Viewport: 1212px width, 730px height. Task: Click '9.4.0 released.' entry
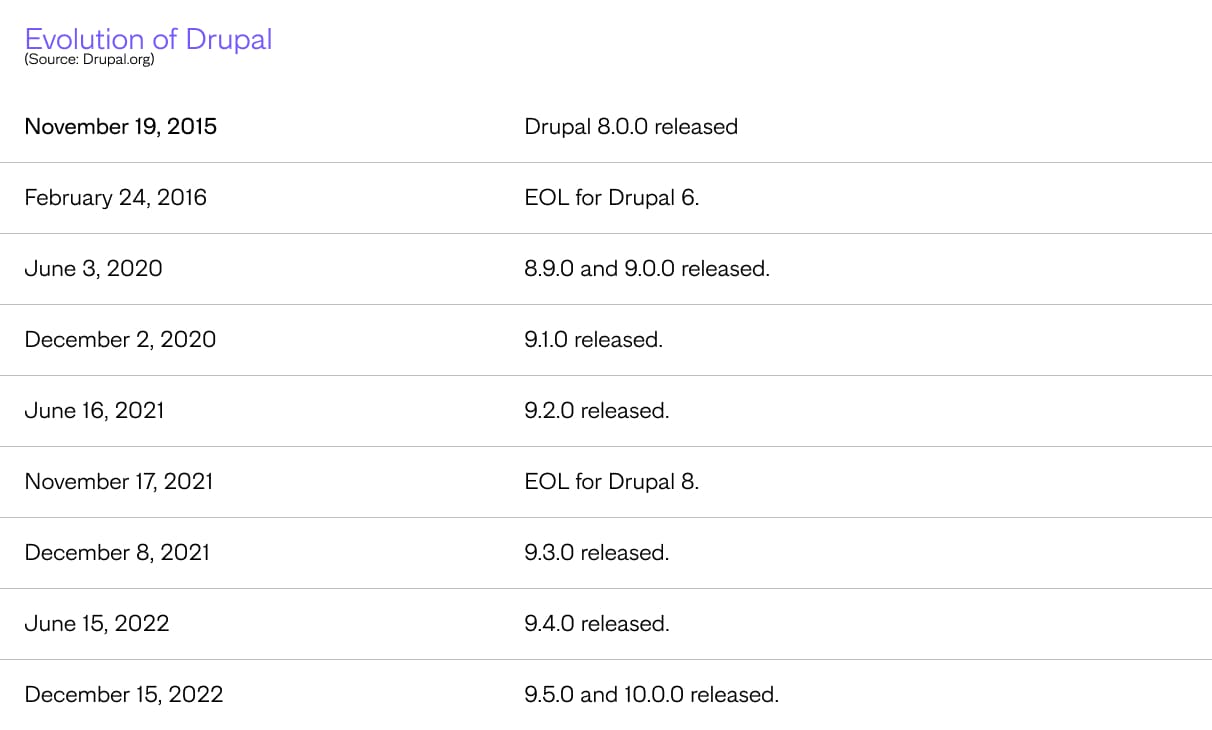(x=597, y=624)
